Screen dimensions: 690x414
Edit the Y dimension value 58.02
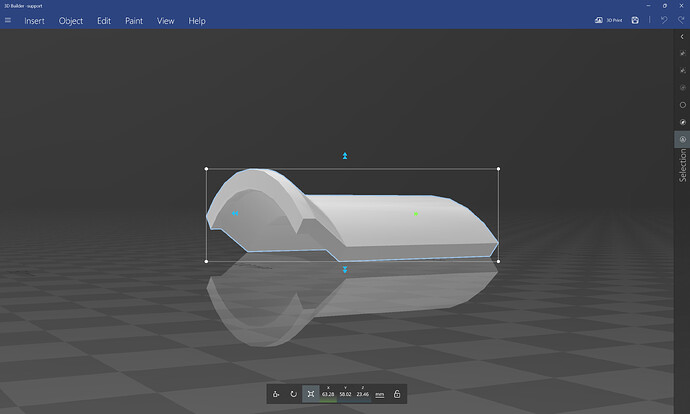pyautogui.click(x=345, y=394)
